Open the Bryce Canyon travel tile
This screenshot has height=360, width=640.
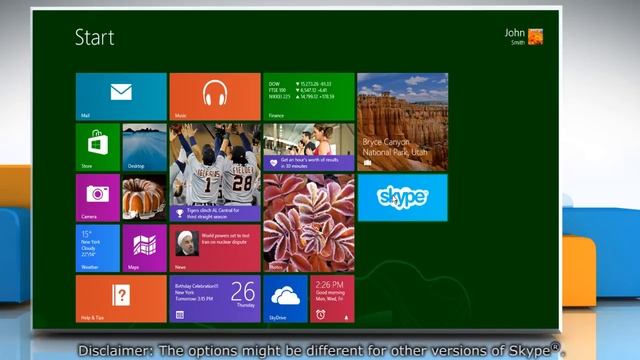point(403,122)
